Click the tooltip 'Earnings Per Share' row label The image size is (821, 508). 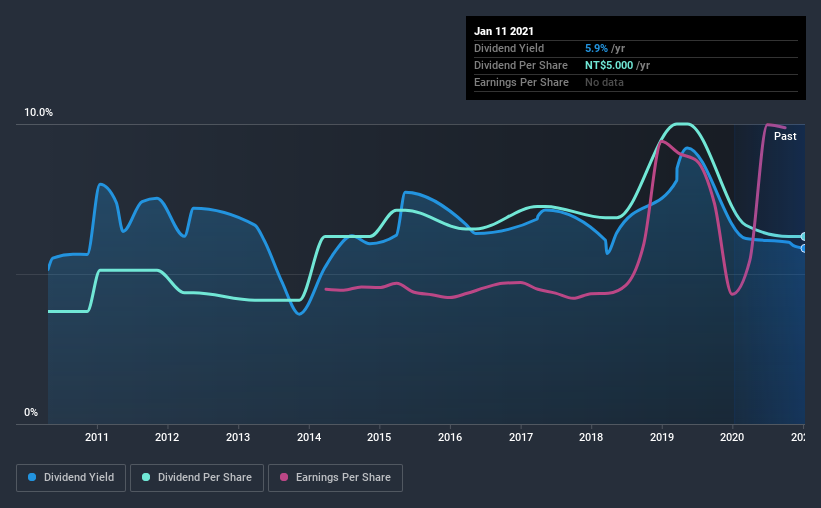[521, 82]
